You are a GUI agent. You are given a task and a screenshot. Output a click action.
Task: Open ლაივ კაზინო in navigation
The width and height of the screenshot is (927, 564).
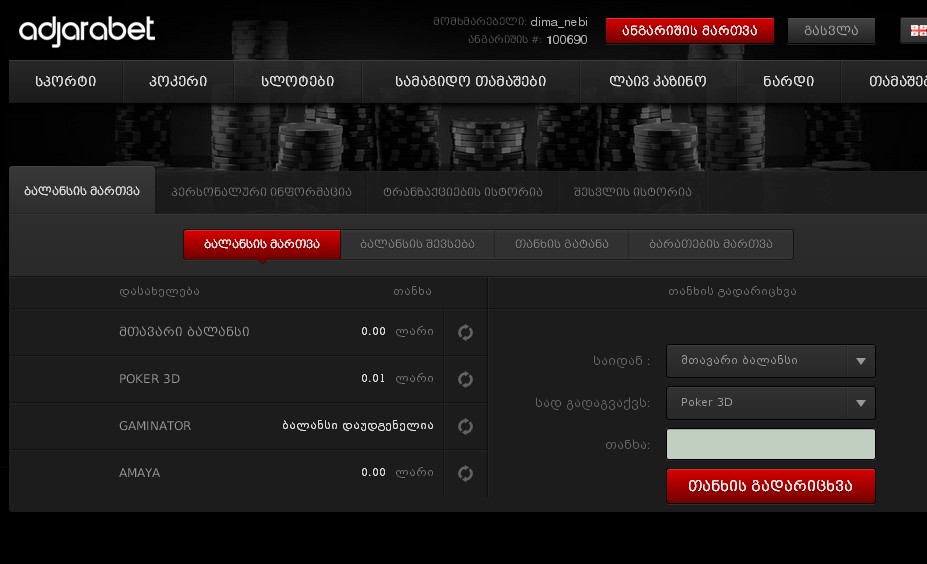click(x=658, y=81)
